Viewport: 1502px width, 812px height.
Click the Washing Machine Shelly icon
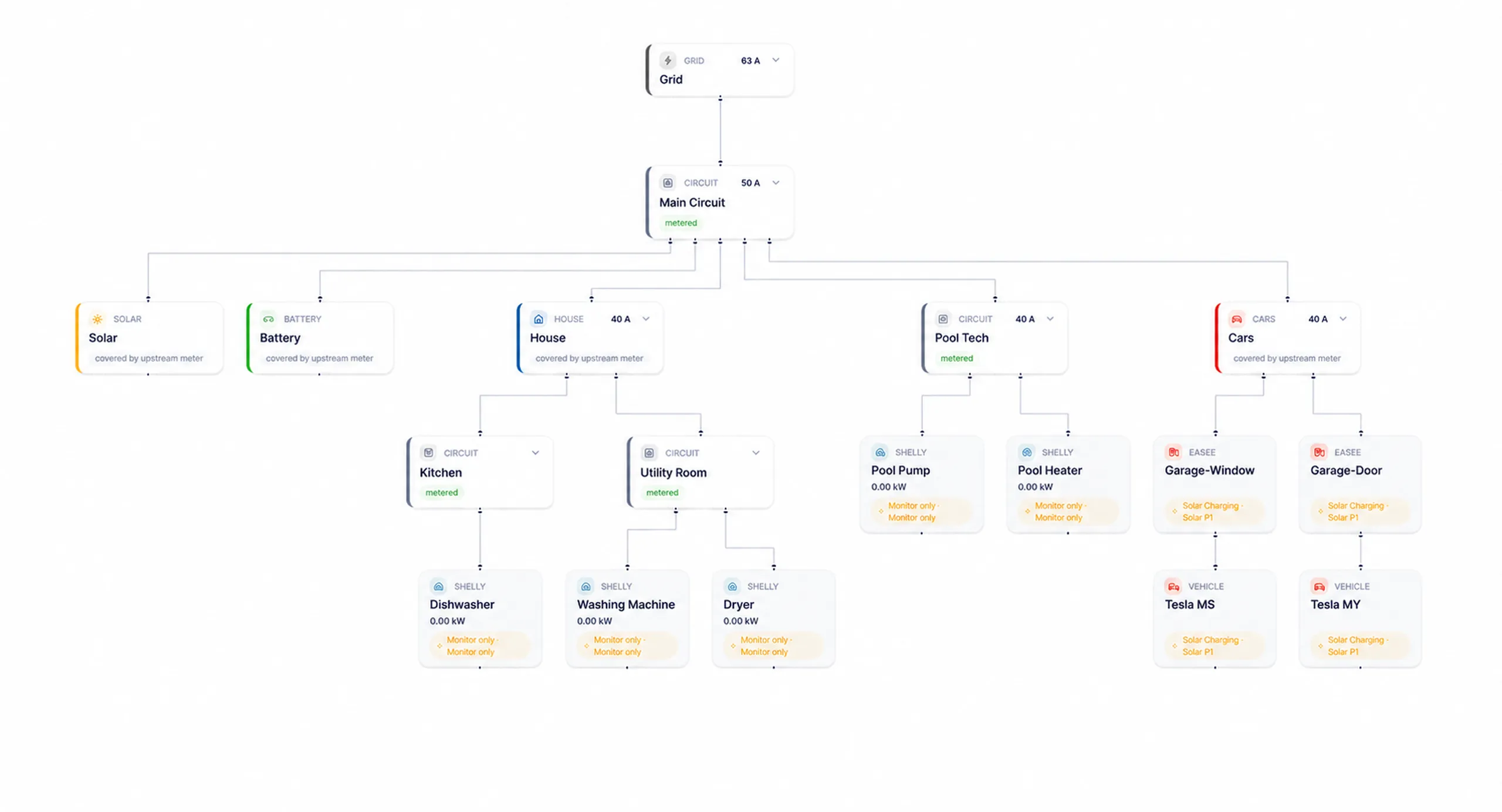(x=586, y=586)
